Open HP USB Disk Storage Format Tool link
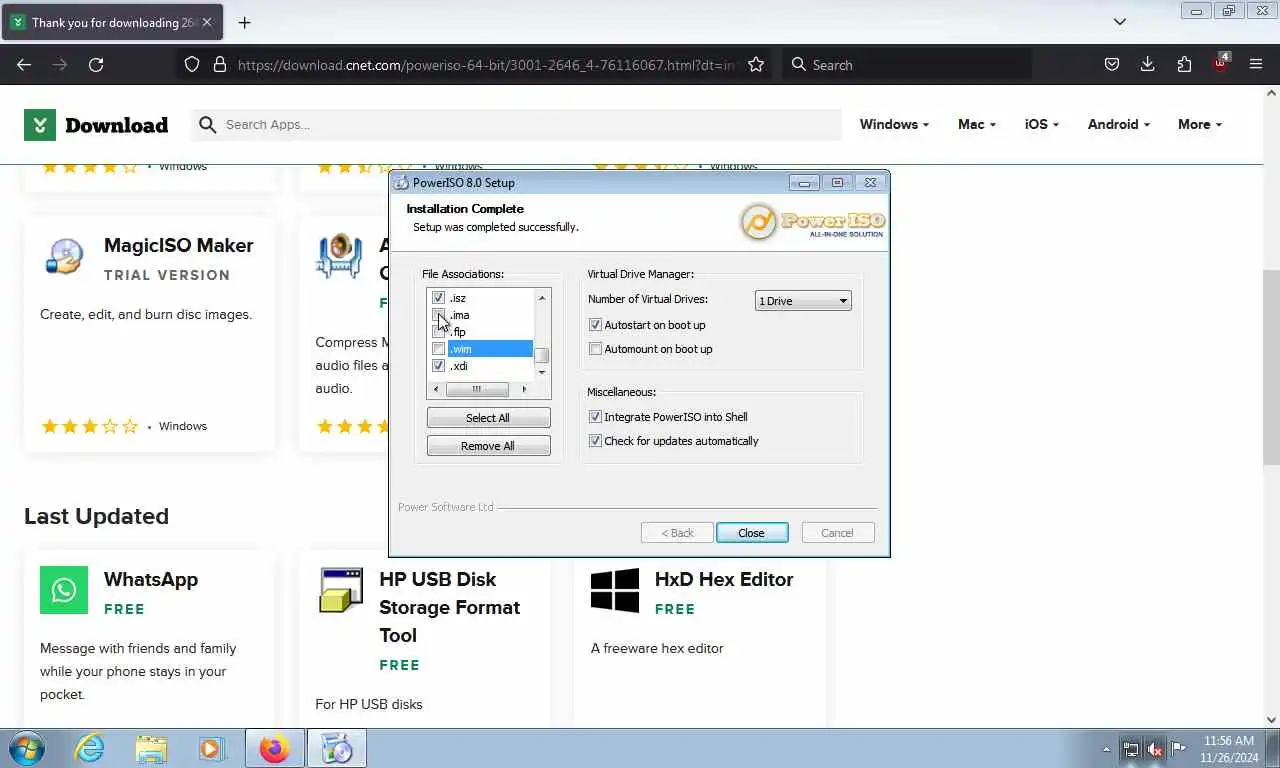Viewport: 1280px width, 768px height. tap(450, 607)
